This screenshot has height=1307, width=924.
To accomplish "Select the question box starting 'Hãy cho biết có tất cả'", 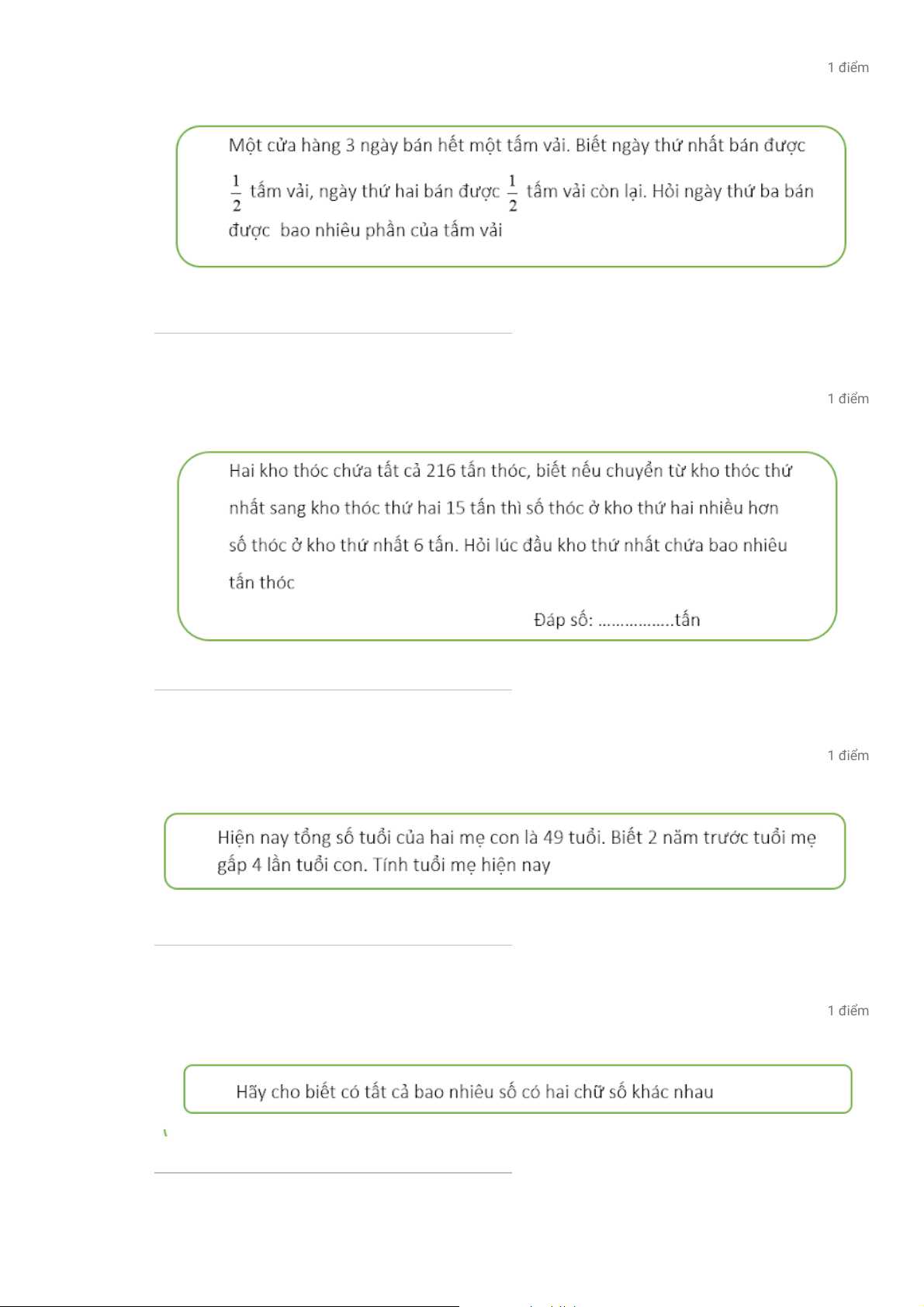I will 517,1089.
